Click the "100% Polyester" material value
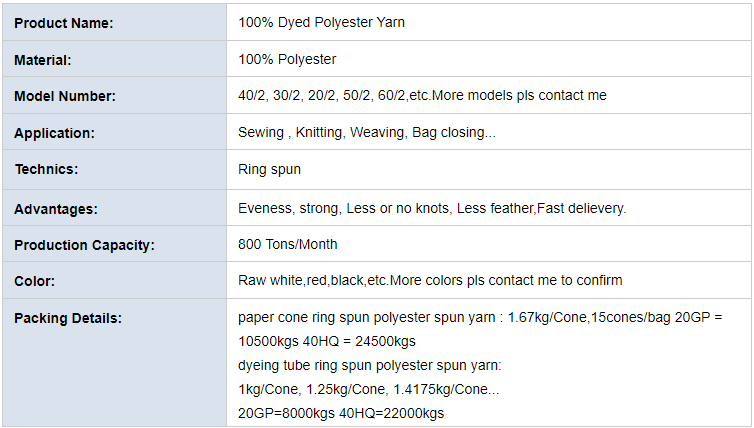This screenshot has width=754, height=428. (287, 59)
